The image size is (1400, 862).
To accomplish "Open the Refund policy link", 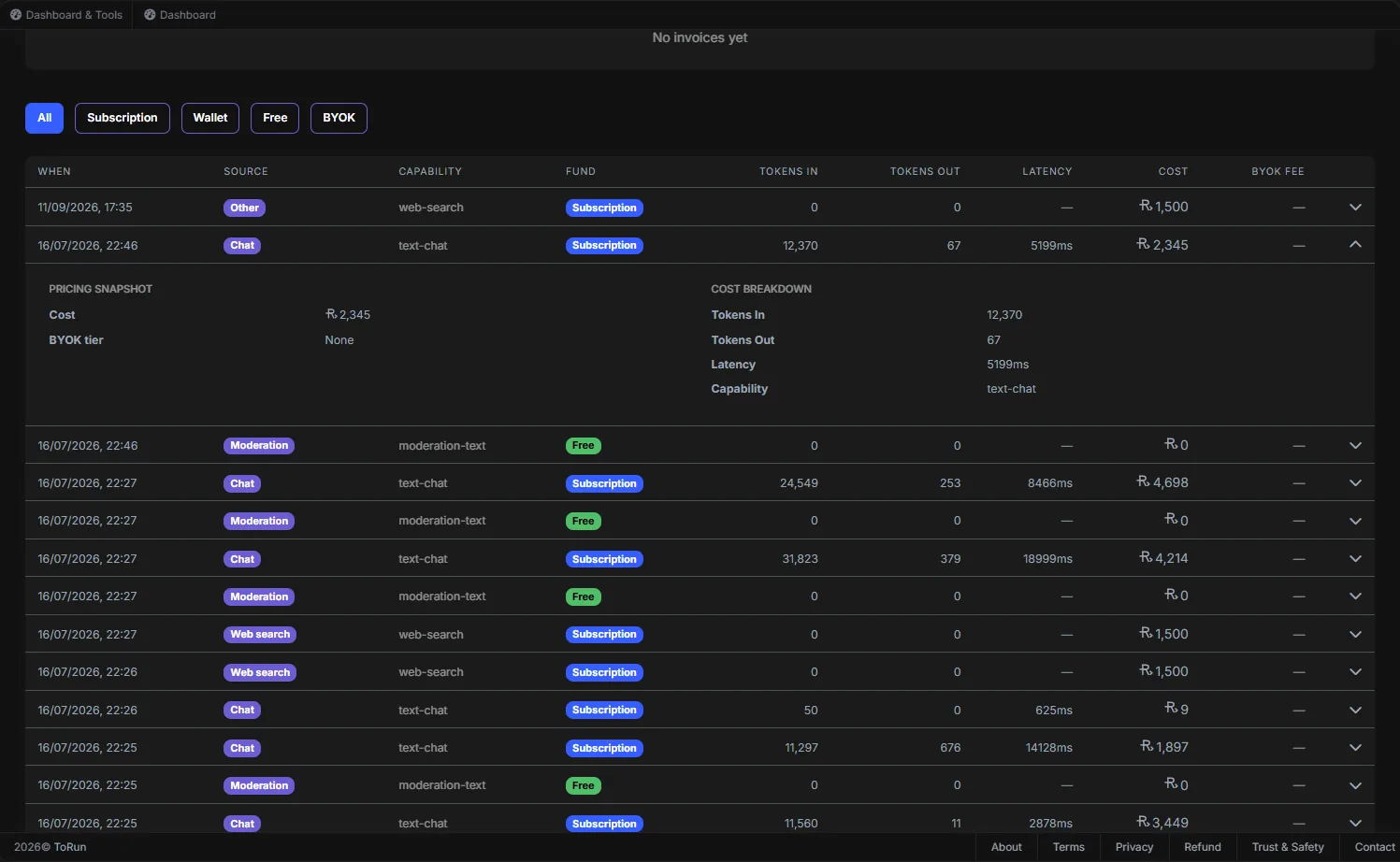I will tap(1203, 847).
